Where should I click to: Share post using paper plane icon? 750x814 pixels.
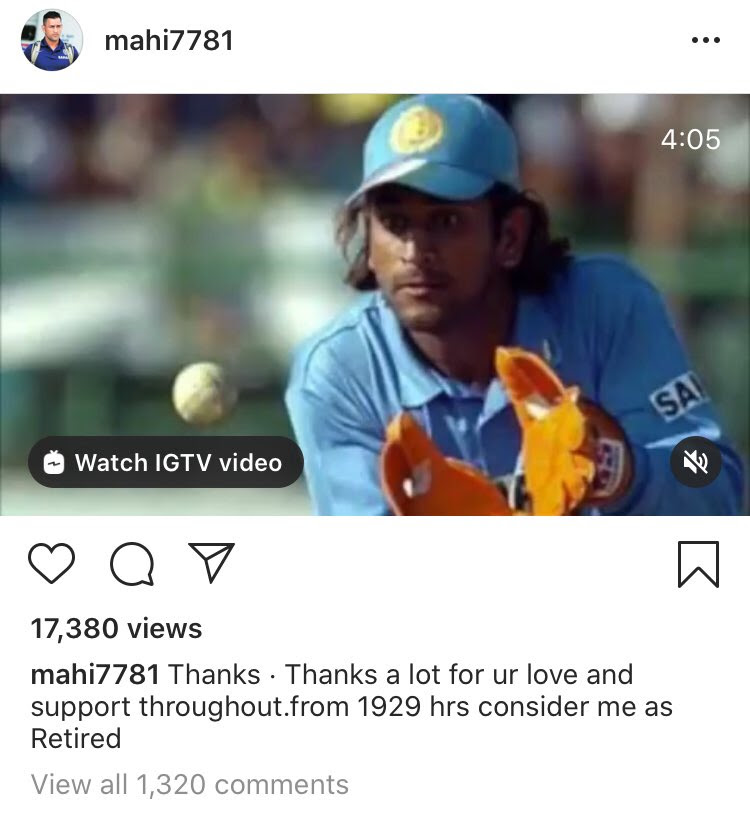[x=211, y=562]
